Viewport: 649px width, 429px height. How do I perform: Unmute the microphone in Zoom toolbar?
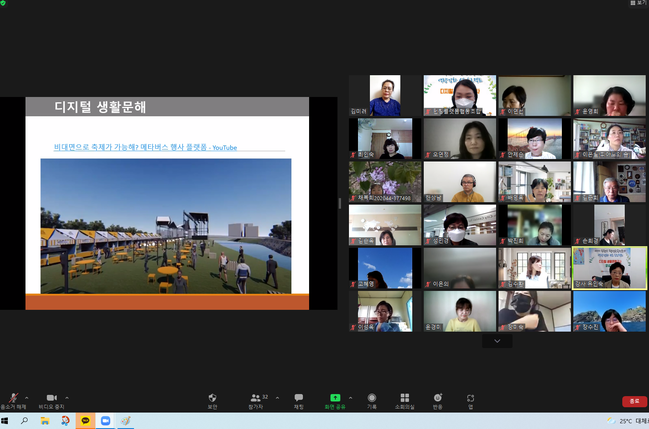pos(12,398)
